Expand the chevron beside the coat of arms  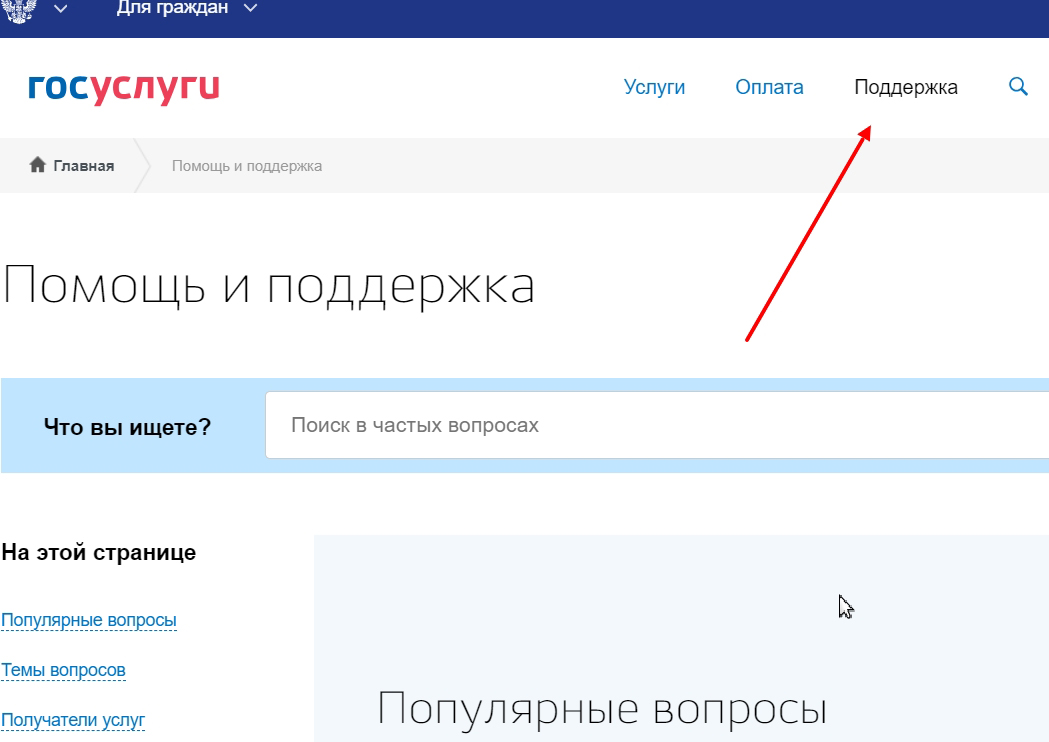(x=61, y=9)
